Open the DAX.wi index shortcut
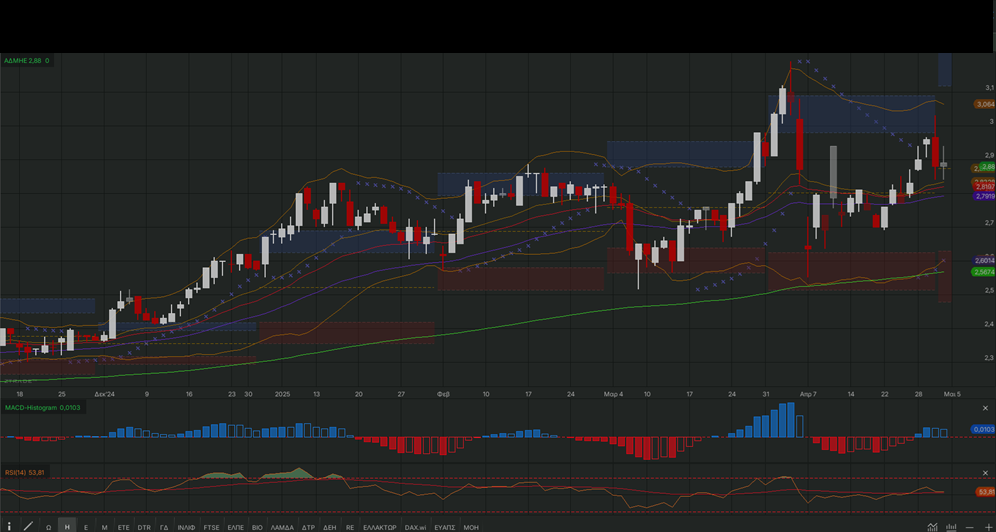 [415, 528]
